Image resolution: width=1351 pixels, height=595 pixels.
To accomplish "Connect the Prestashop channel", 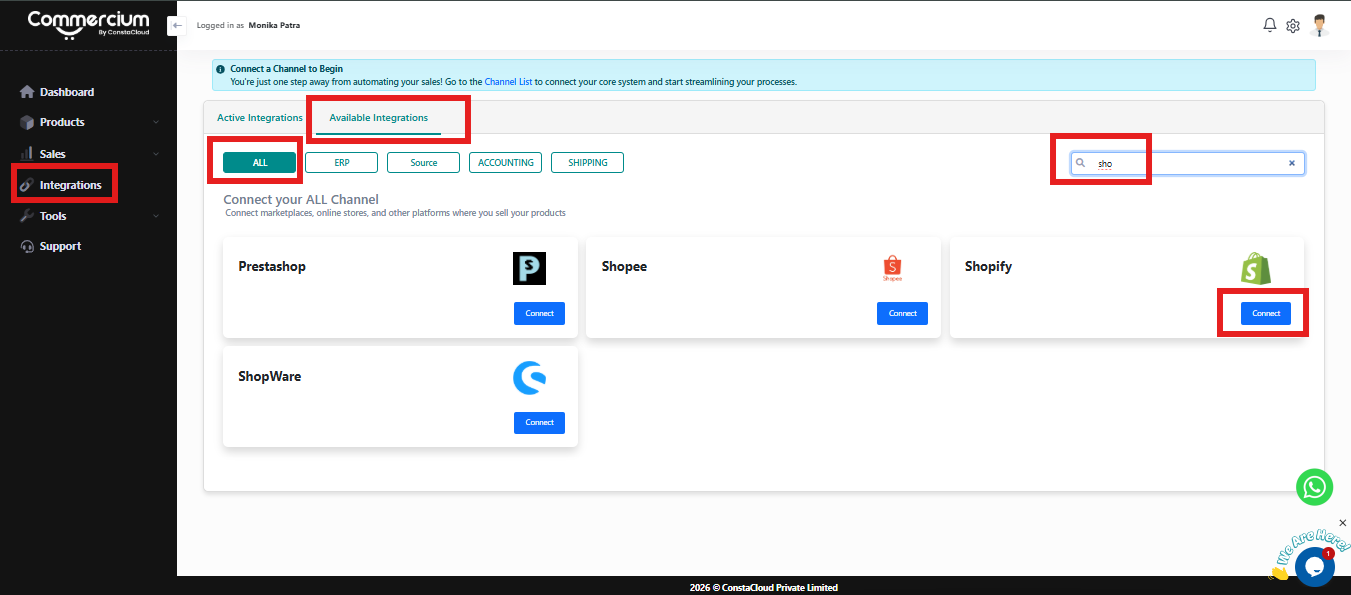I will pyautogui.click(x=540, y=313).
